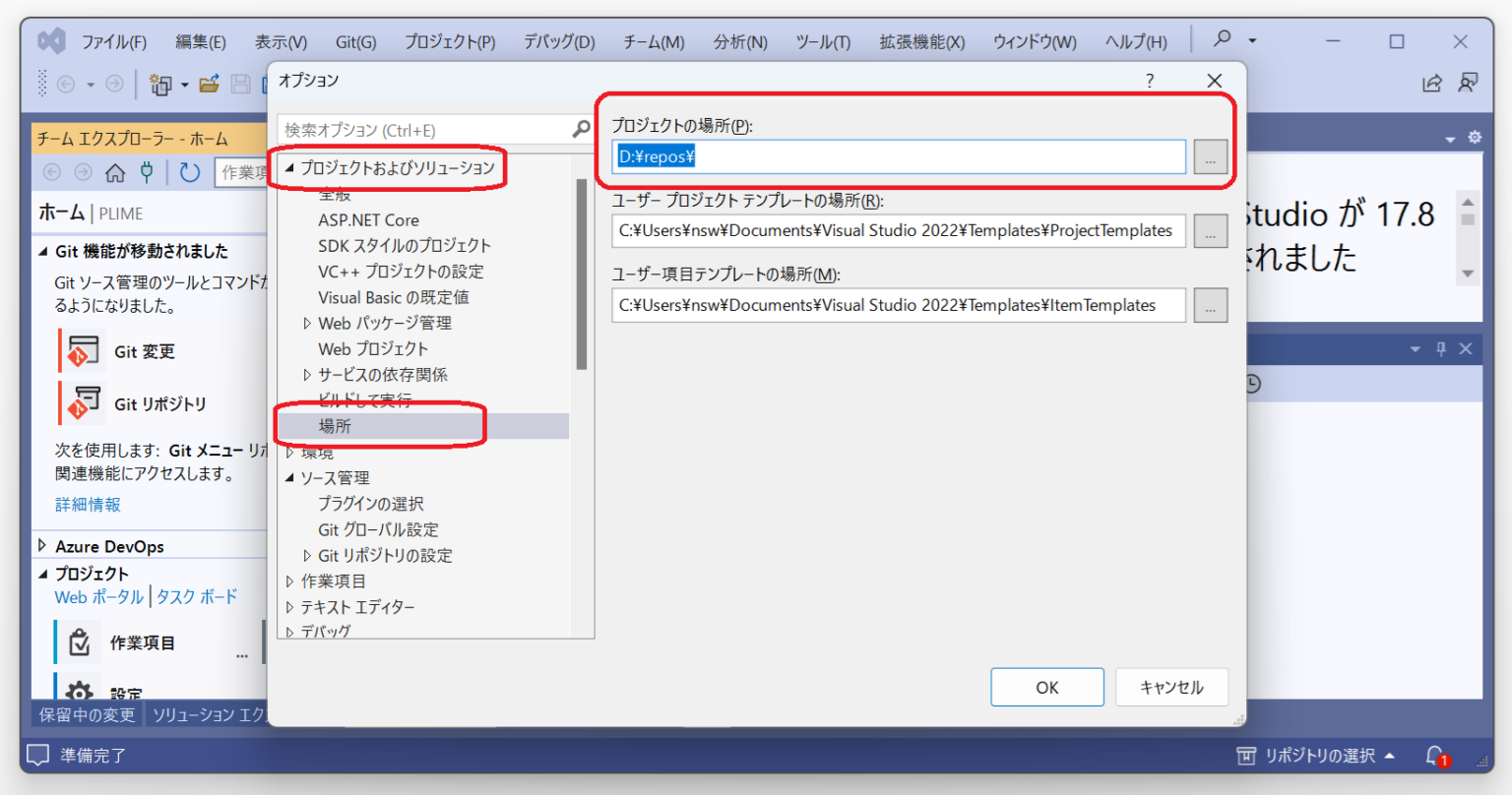The image size is (1512, 795).
Task: Click inside the プロジェクトの場所 input field
Action: (896, 156)
